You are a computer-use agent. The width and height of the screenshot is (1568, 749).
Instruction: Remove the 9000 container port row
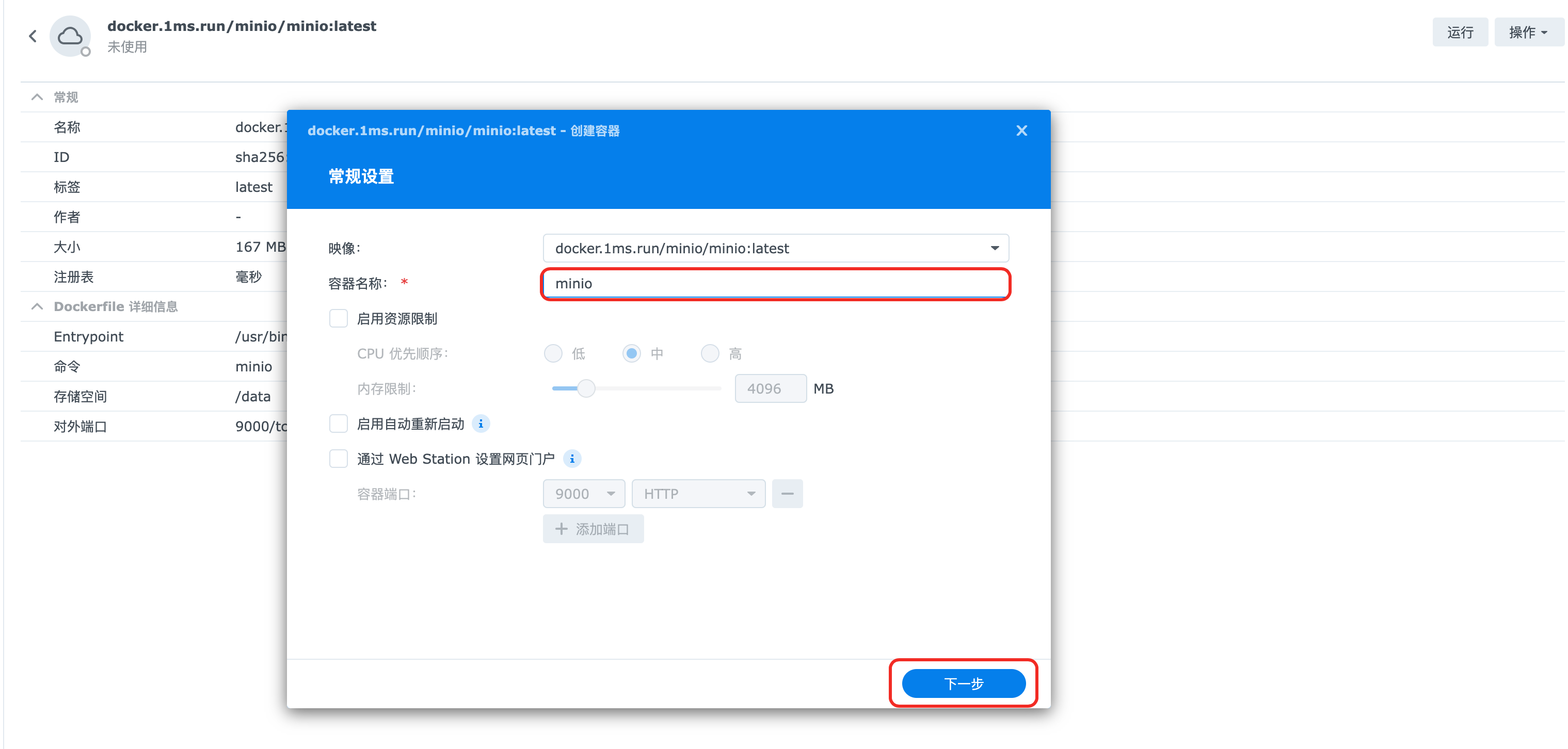click(x=787, y=494)
